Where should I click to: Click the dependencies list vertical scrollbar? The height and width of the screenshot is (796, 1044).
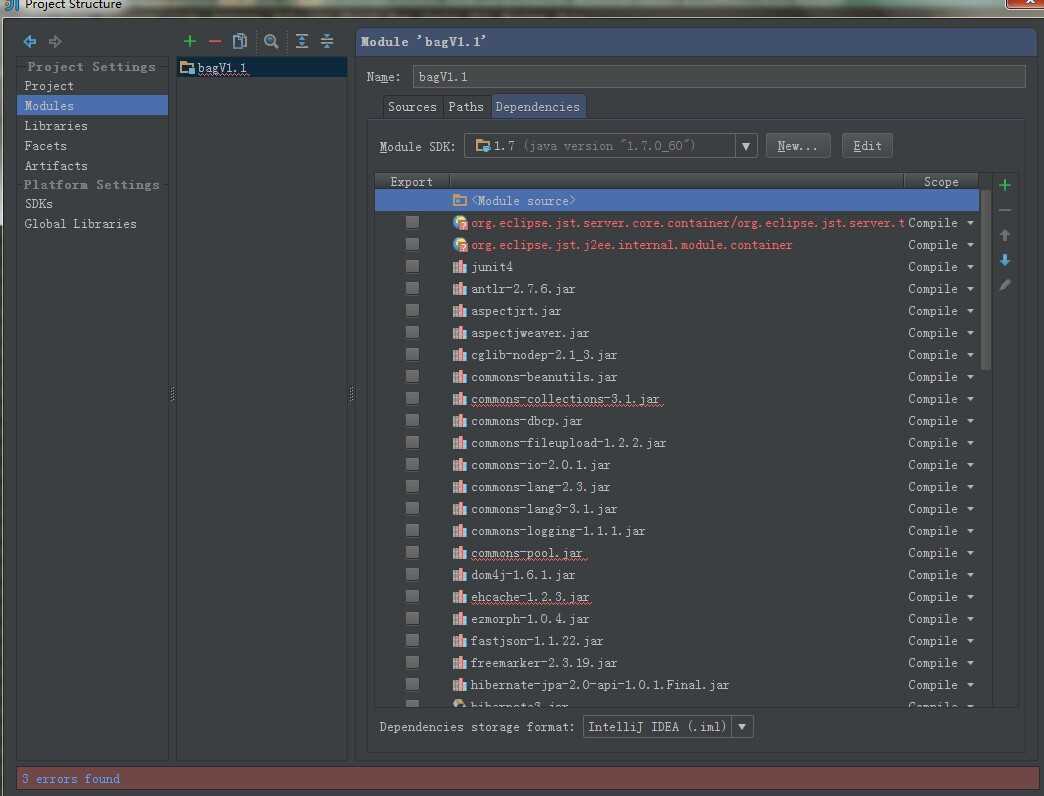point(985,280)
